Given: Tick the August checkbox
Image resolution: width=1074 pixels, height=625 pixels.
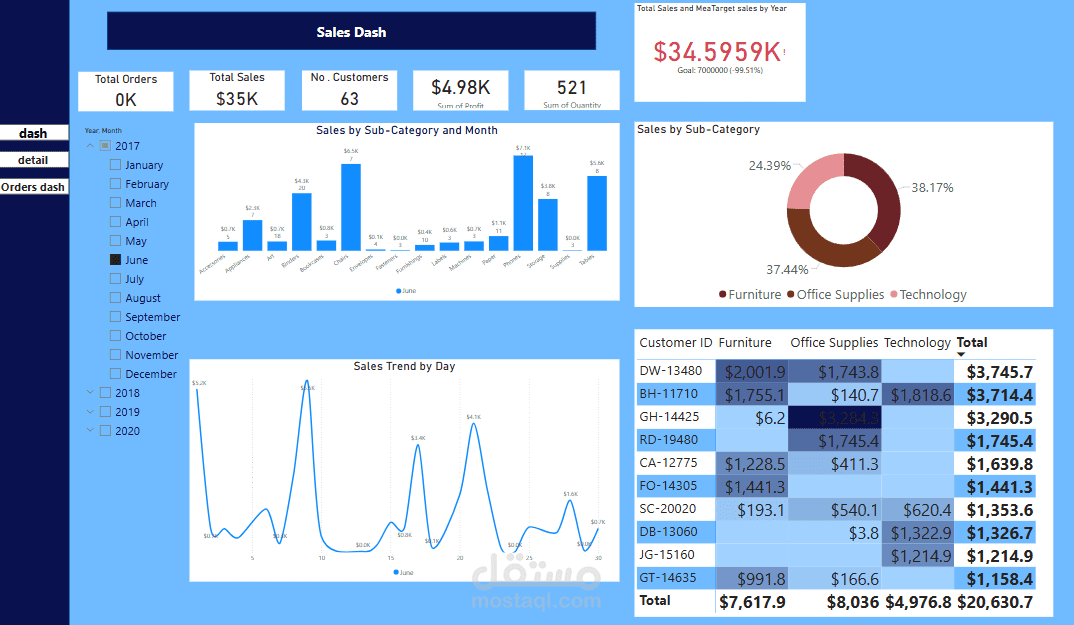Looking at the screenshot, I should pos(115,297).
